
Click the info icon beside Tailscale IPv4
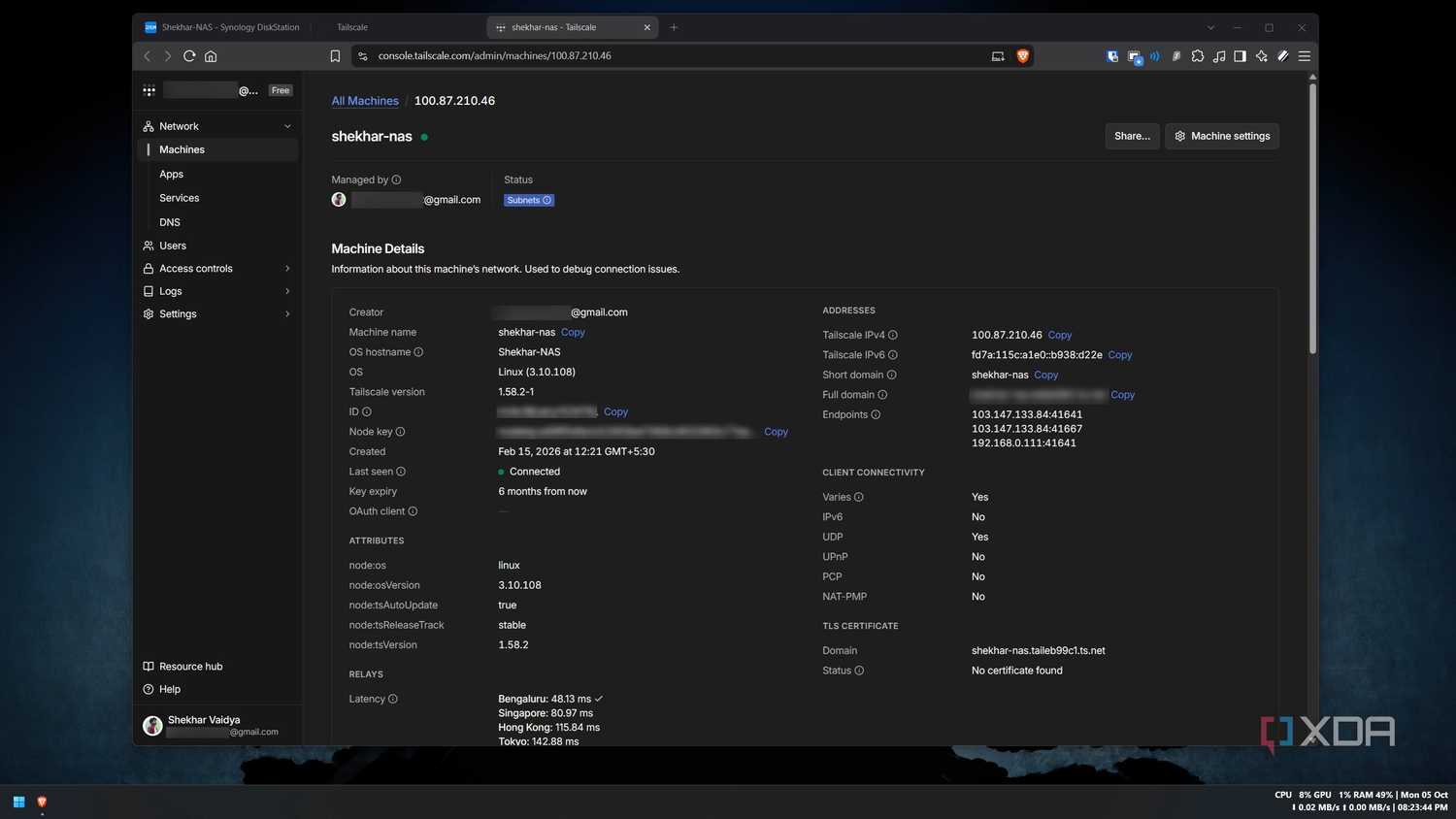(893, 335)
